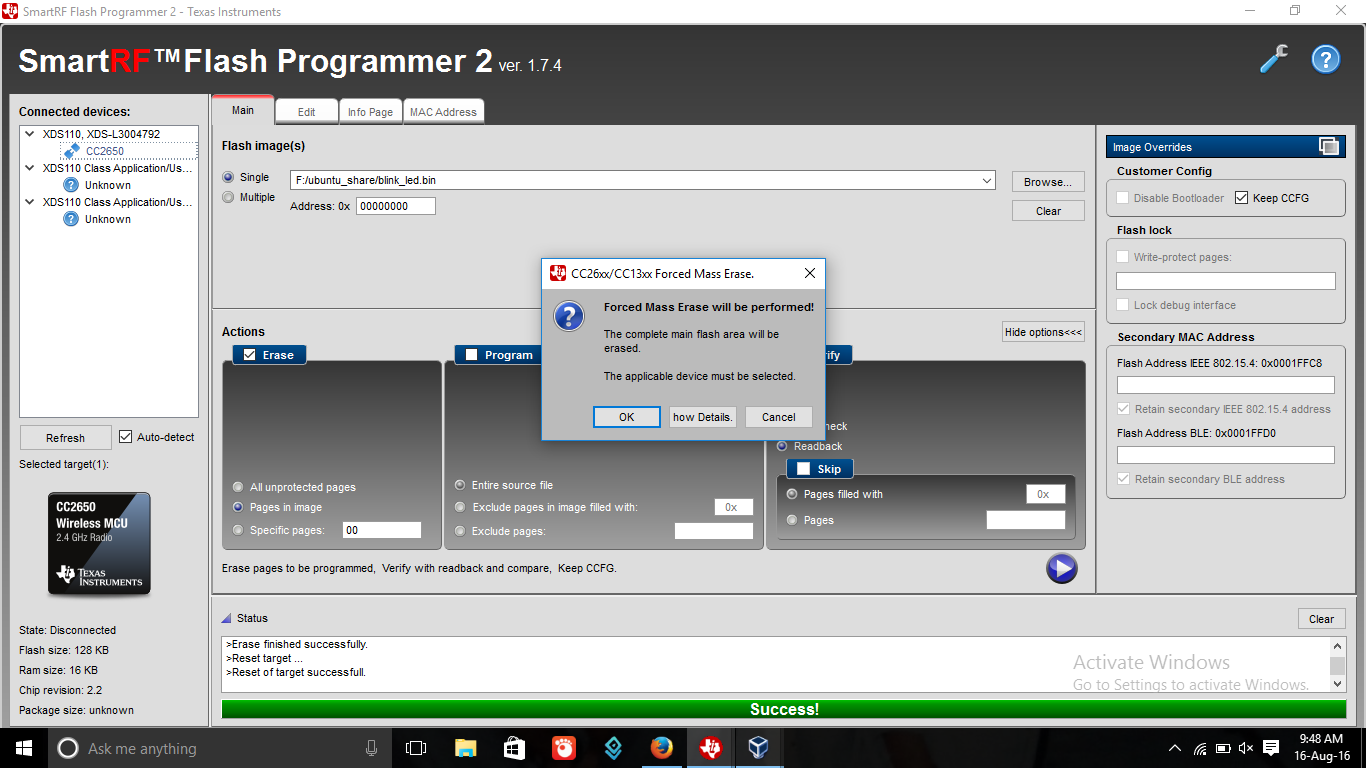Open the wrench settings tool
Screen dimensions: 1366x768
pos(1274,60)
